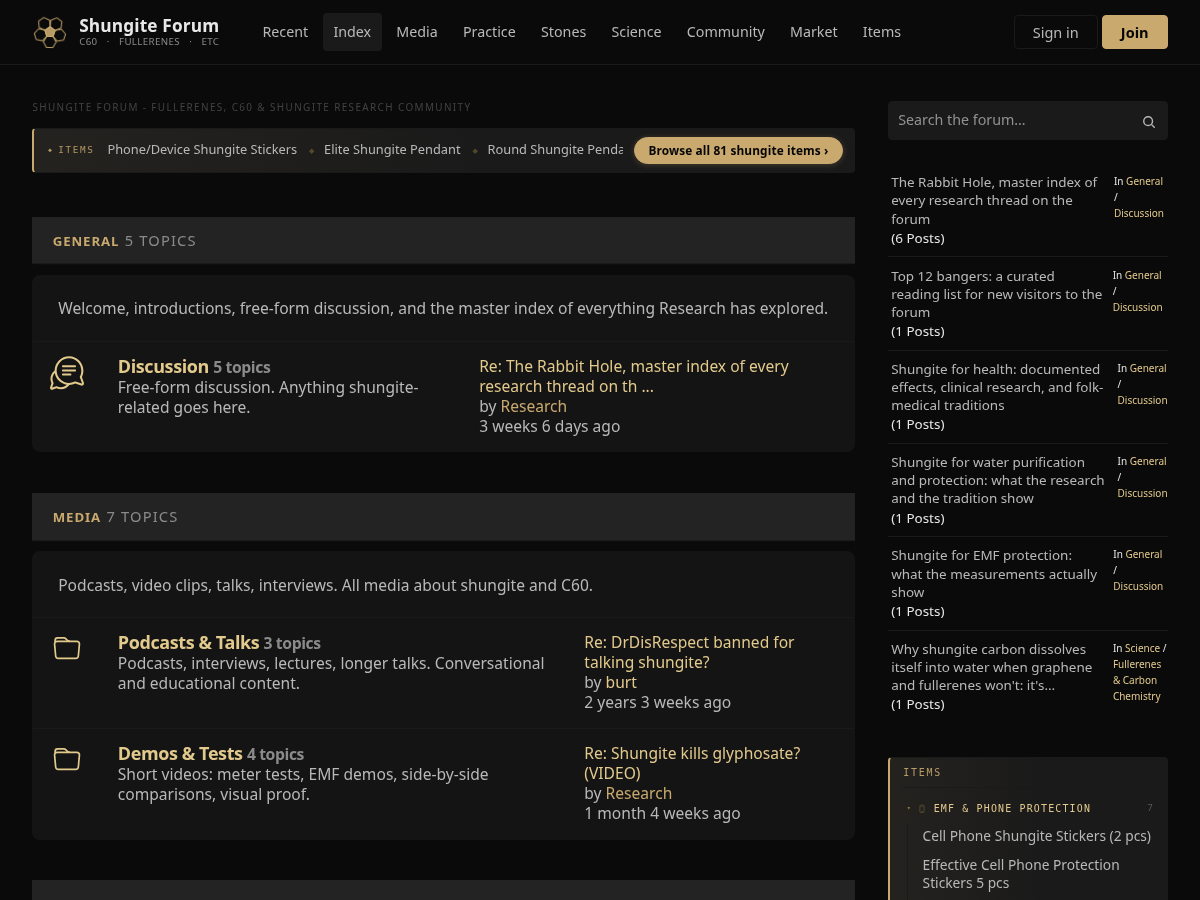The width and height of the screenshot is (1200, 900).
Task: Click author Research under Rabbit Hole post
Action: (x=534, y=406)
